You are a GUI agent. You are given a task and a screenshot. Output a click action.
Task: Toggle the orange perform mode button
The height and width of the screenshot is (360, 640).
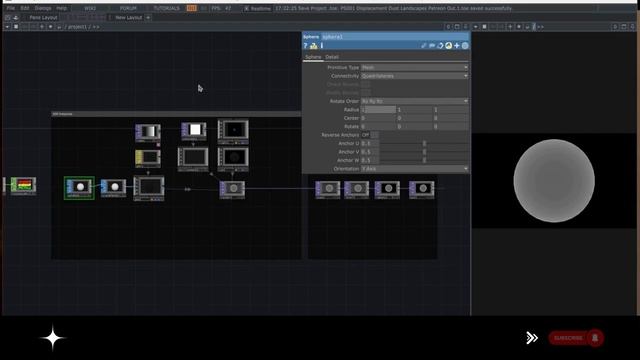tap(191, 8)
